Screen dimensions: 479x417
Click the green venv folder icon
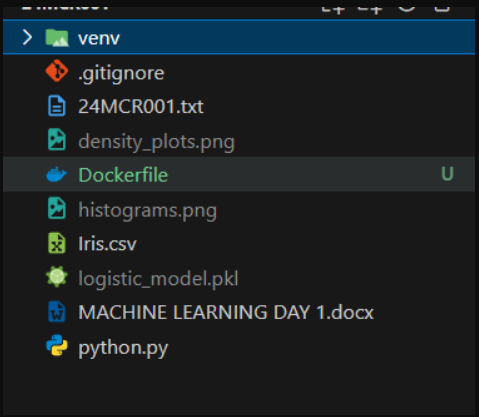[57, 37]
